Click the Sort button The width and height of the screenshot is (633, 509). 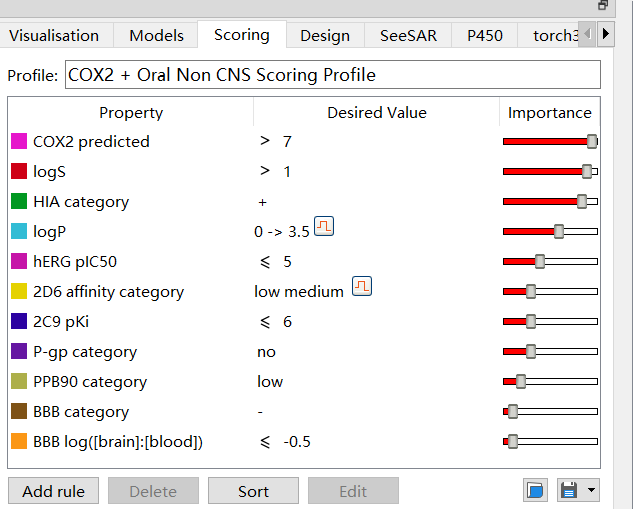253,491
